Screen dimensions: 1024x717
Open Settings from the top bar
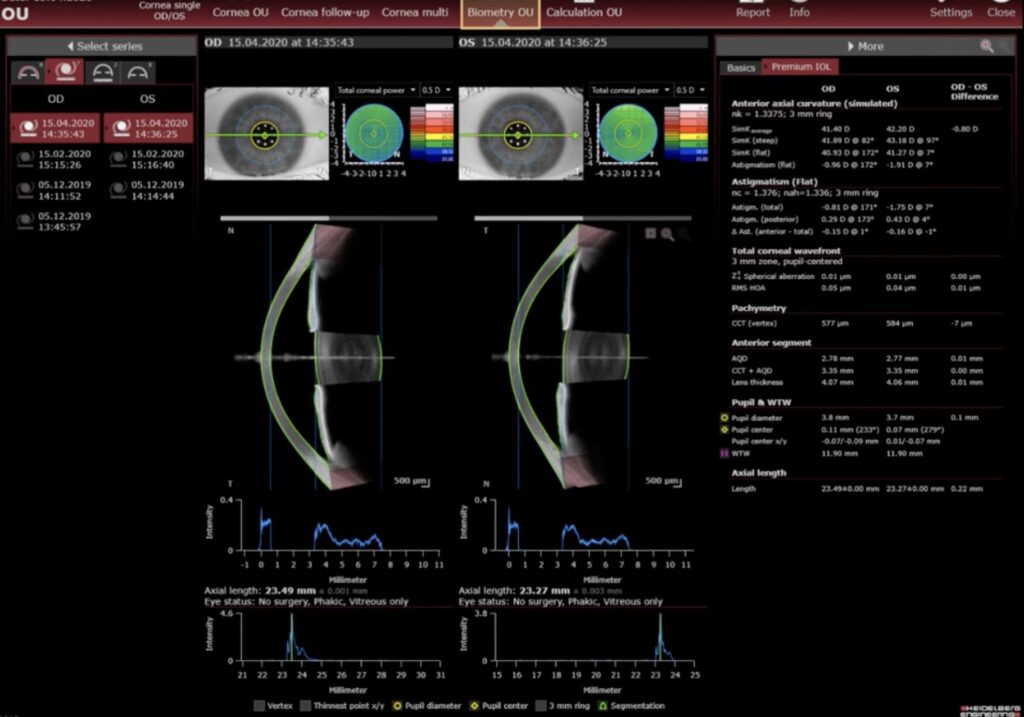(950, 11)
